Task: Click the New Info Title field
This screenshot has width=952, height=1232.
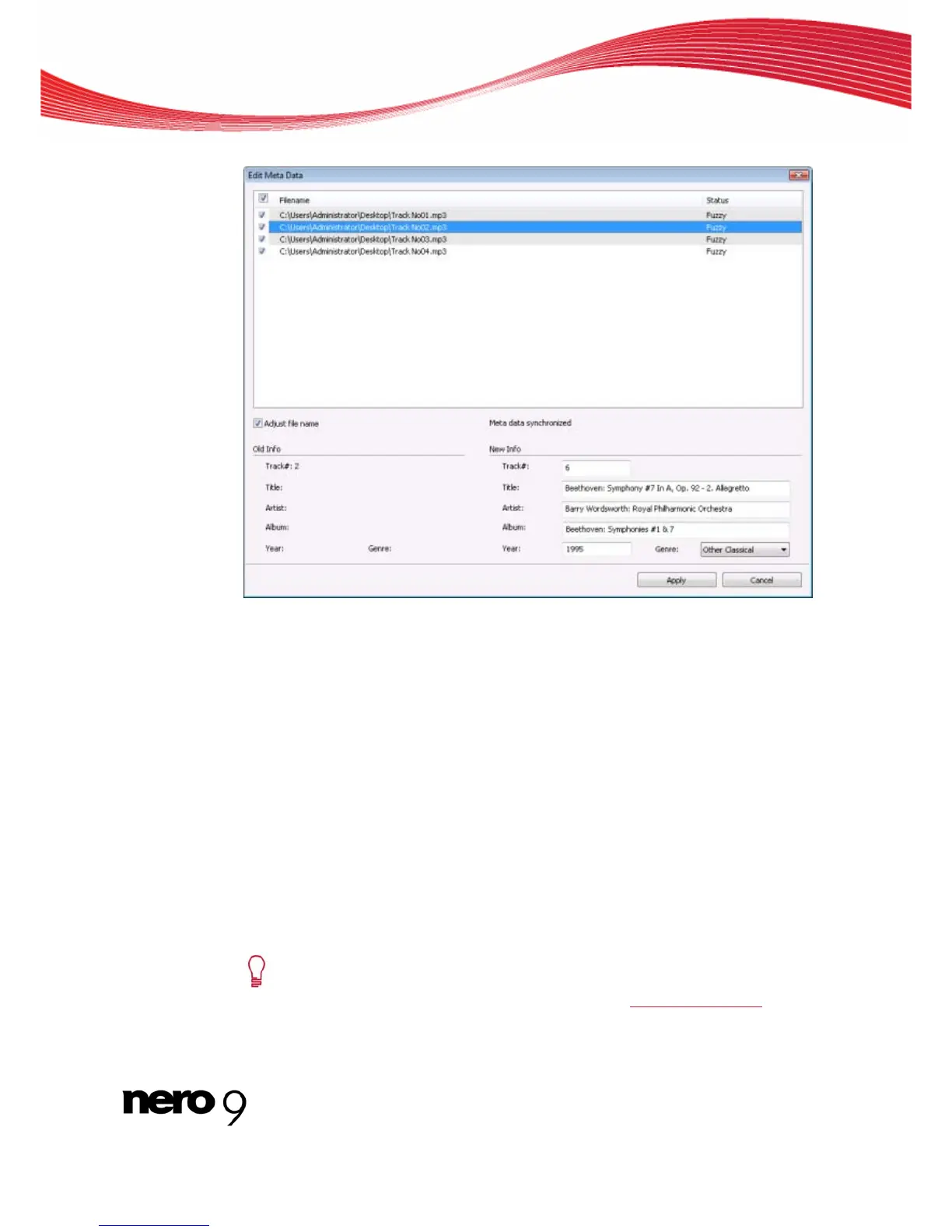Action: [676, 488]
